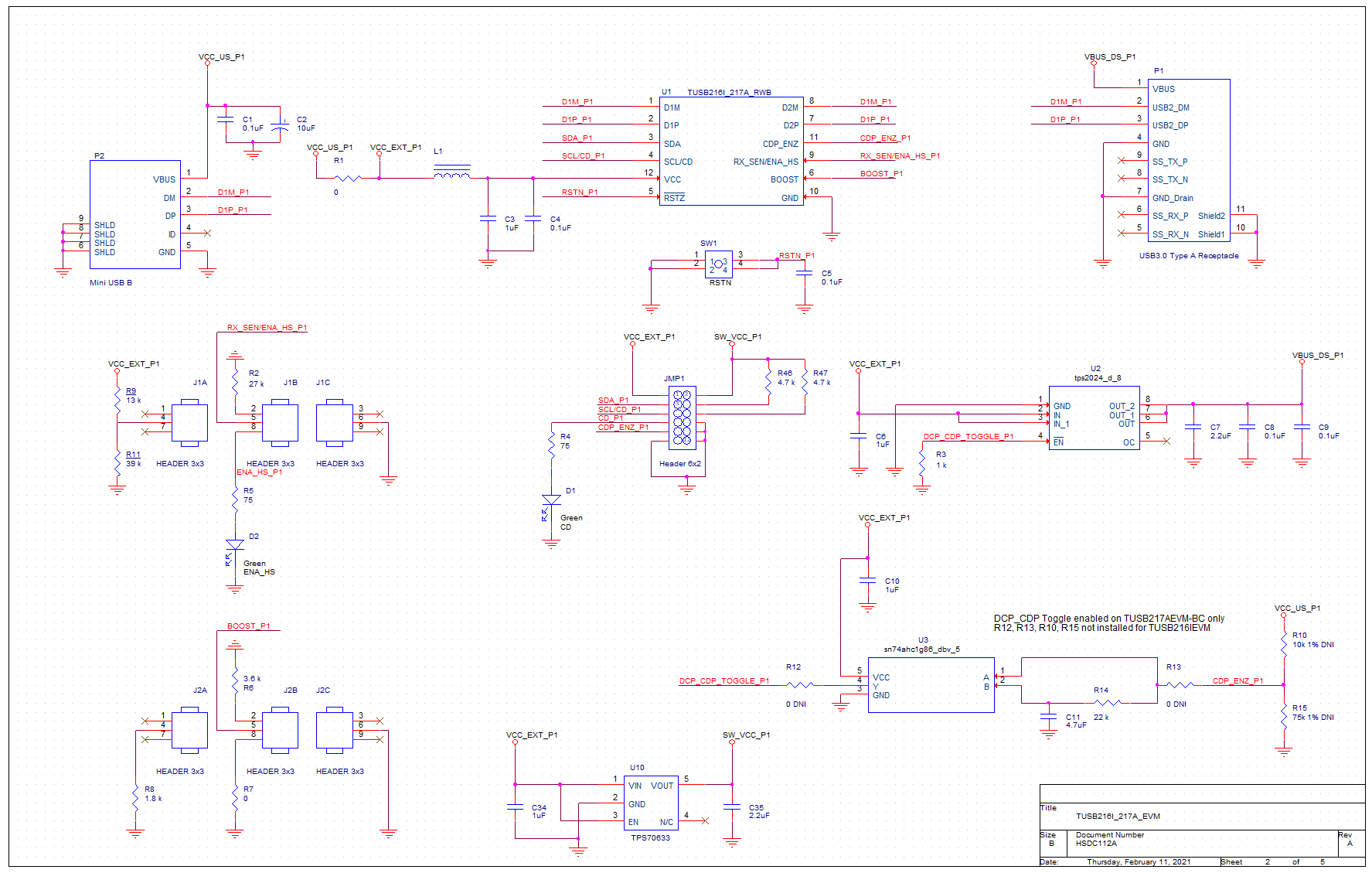Select the sn74ahc1g86_dbv_5 gate U3
1372x873 pixels.
point(930,684)
